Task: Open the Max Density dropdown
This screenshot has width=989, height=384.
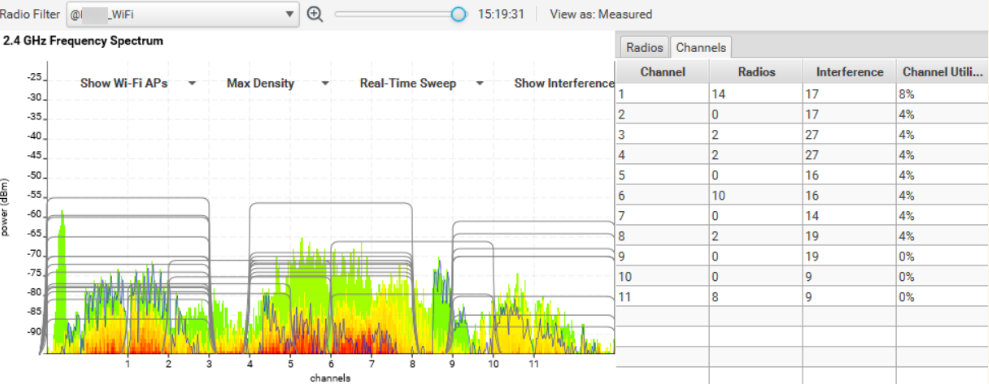Action: coord(278,83)
